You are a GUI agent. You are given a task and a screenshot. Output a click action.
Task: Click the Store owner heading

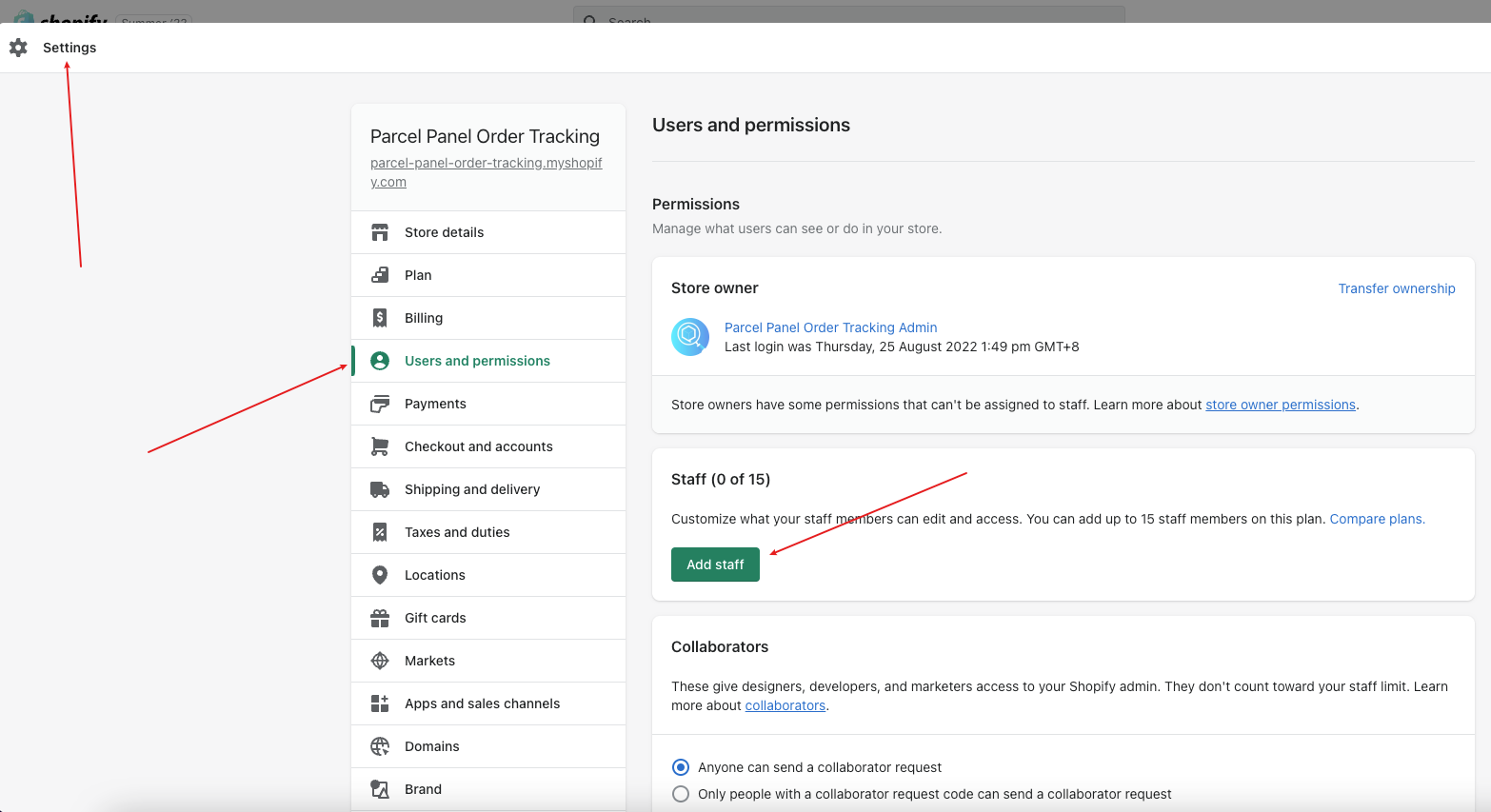tap(715, 287)
